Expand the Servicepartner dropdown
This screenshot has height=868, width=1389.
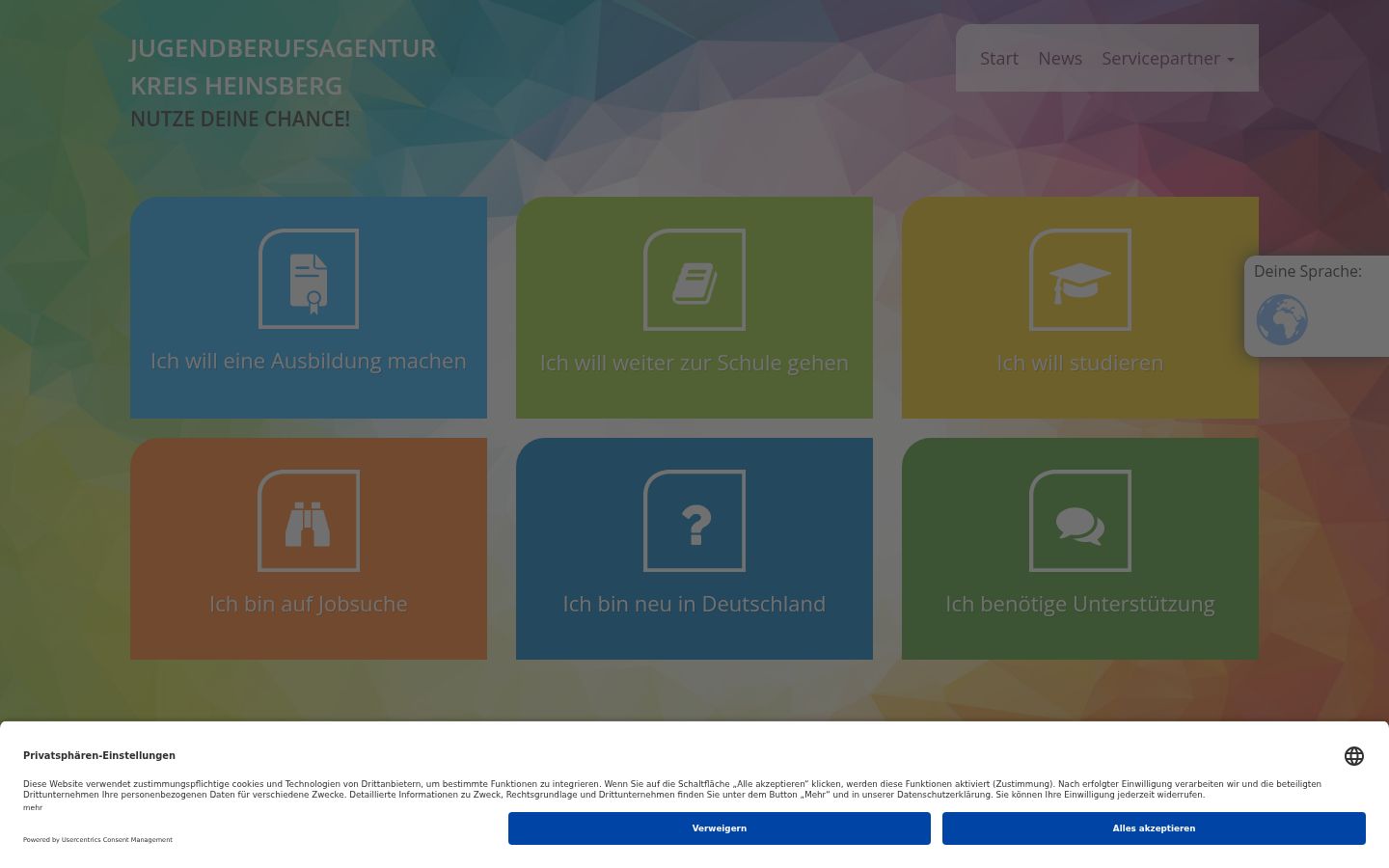[x=1168, y=59]
